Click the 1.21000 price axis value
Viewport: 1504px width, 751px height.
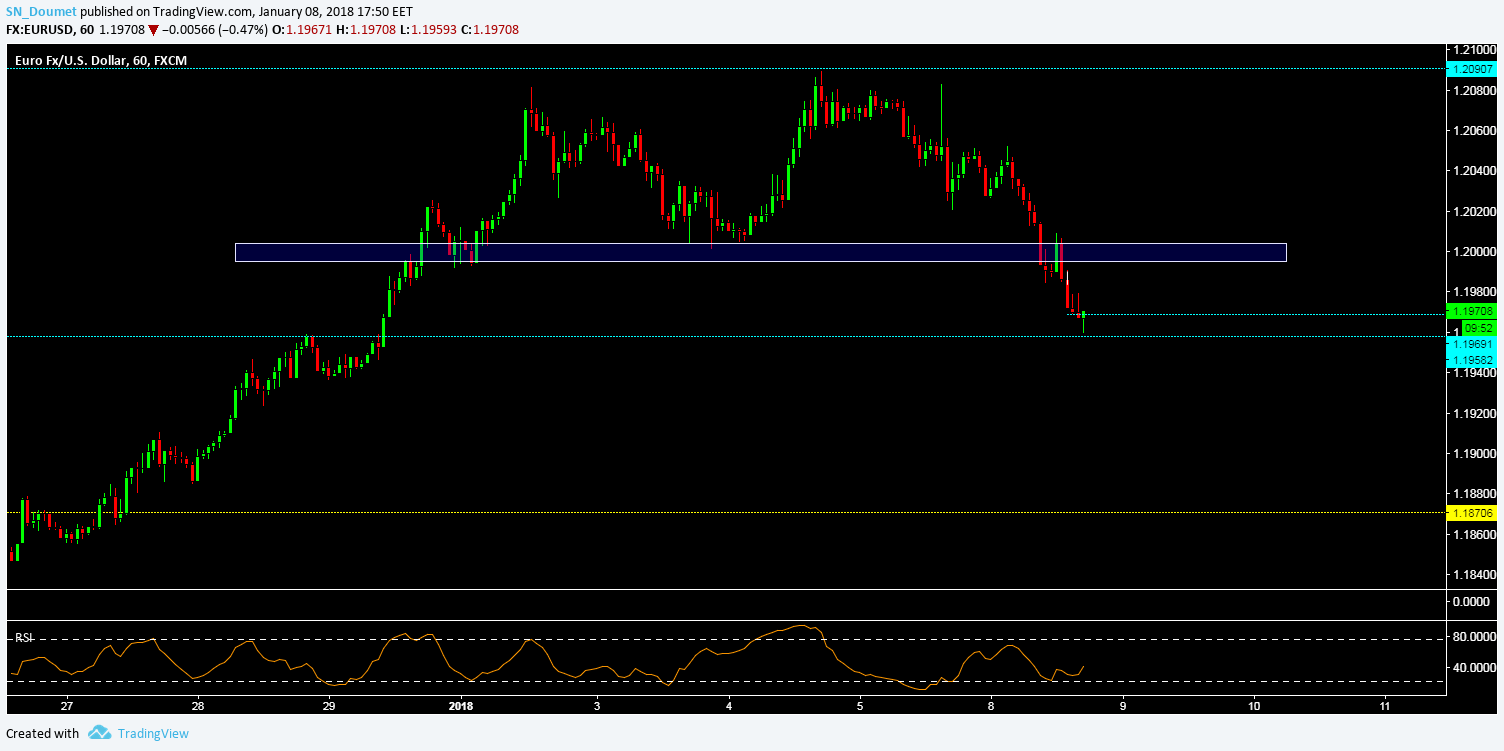tap(1477, 49)
